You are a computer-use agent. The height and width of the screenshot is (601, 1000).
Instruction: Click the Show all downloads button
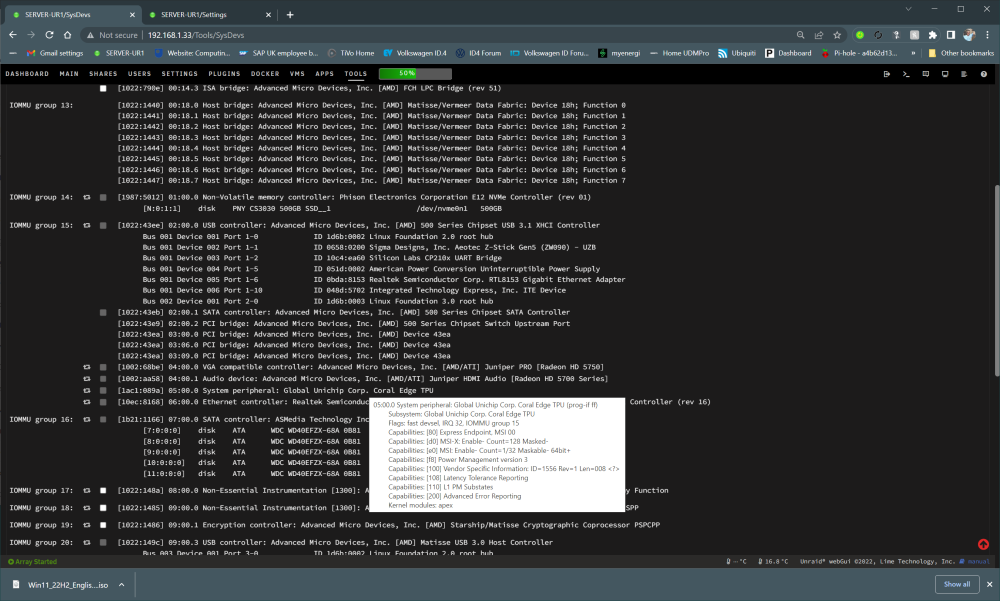click(957, 584)
